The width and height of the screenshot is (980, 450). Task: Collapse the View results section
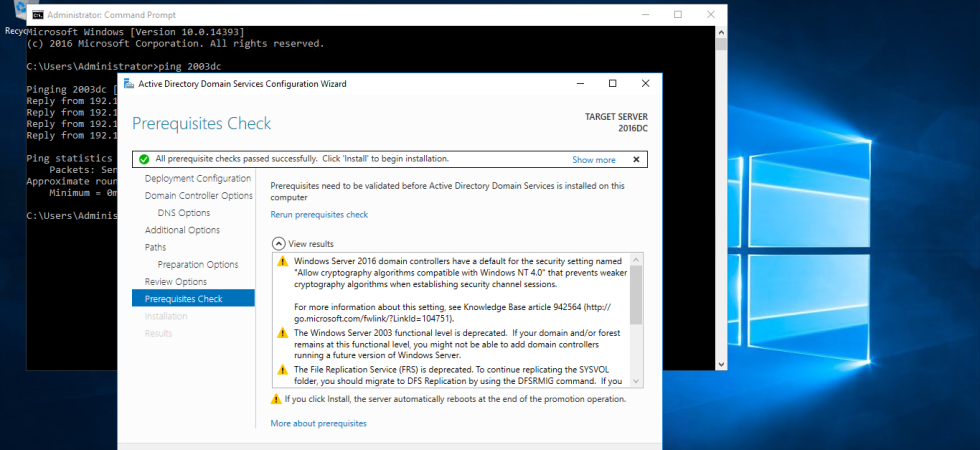[278, 244]
